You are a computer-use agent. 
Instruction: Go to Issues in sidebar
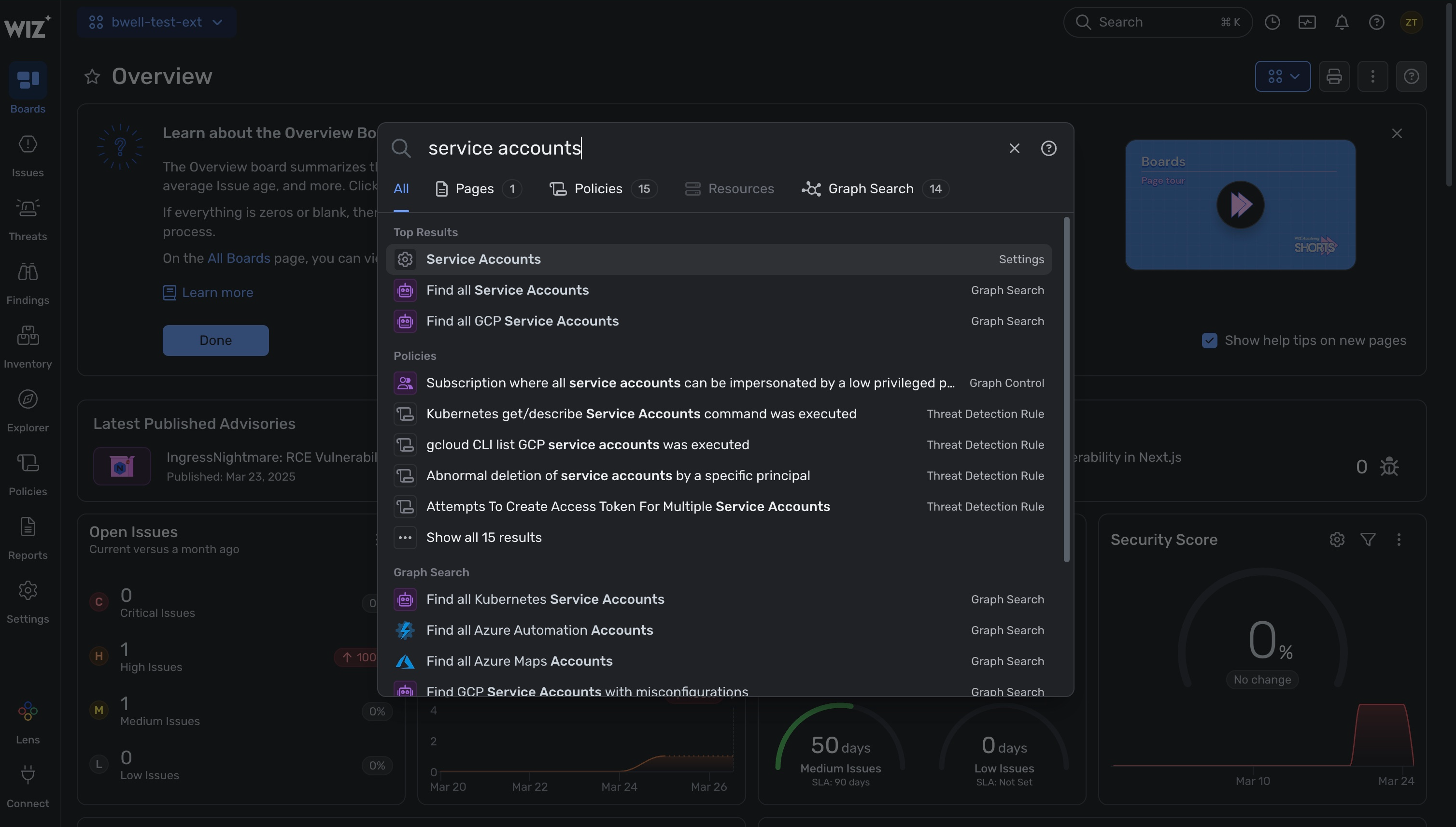(x=28, y=156)
